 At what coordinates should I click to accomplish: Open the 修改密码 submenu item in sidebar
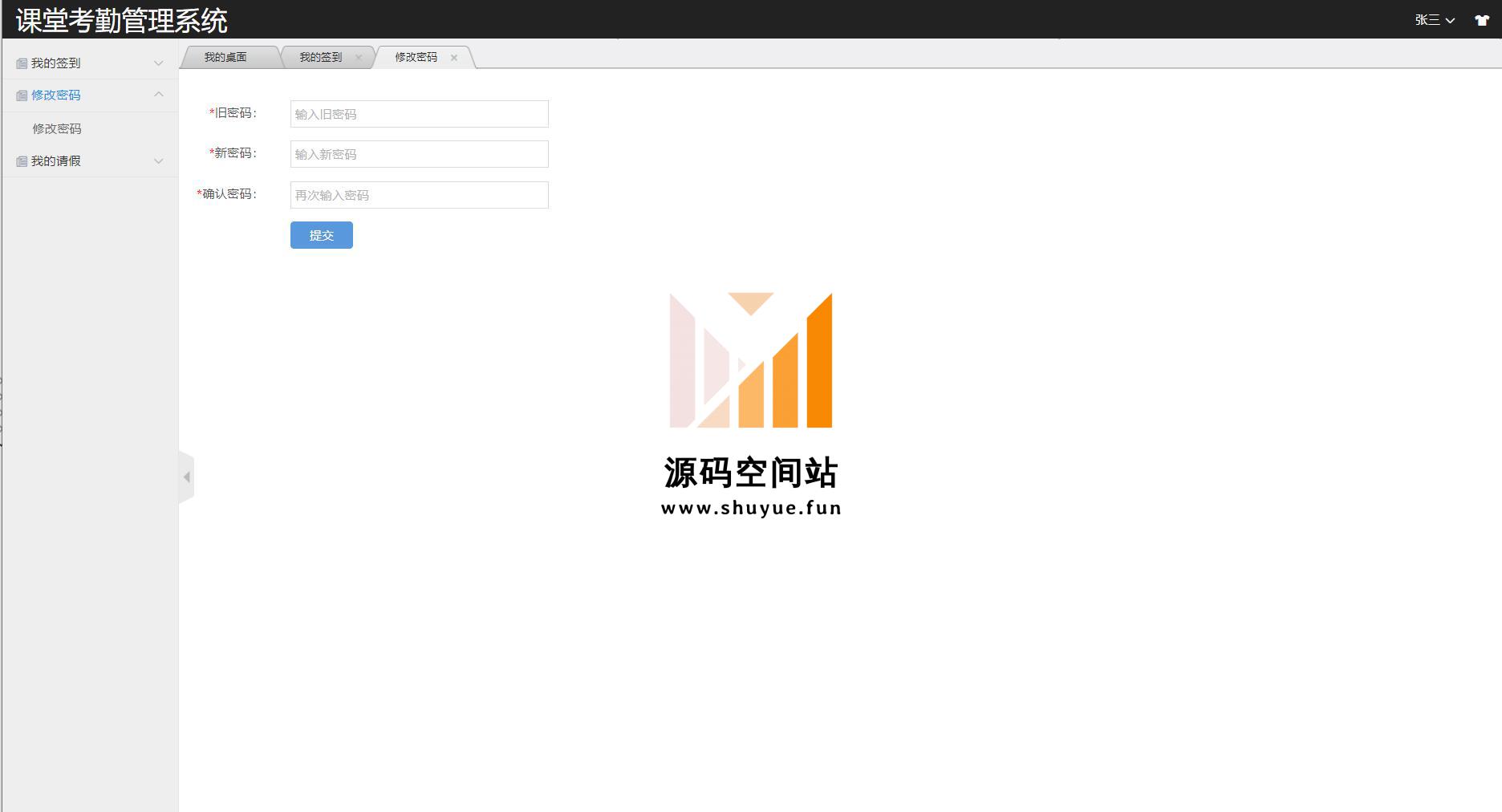[x=56, y=128]
